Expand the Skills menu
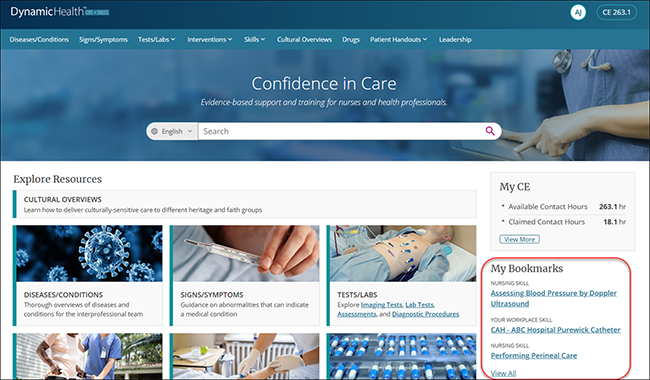Screen dimensions: 650x380 coord(255,39)
